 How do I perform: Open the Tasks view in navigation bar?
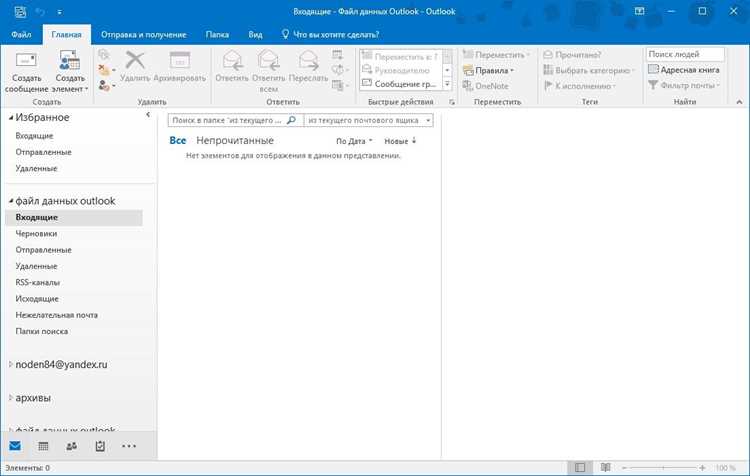click(100, 446)
